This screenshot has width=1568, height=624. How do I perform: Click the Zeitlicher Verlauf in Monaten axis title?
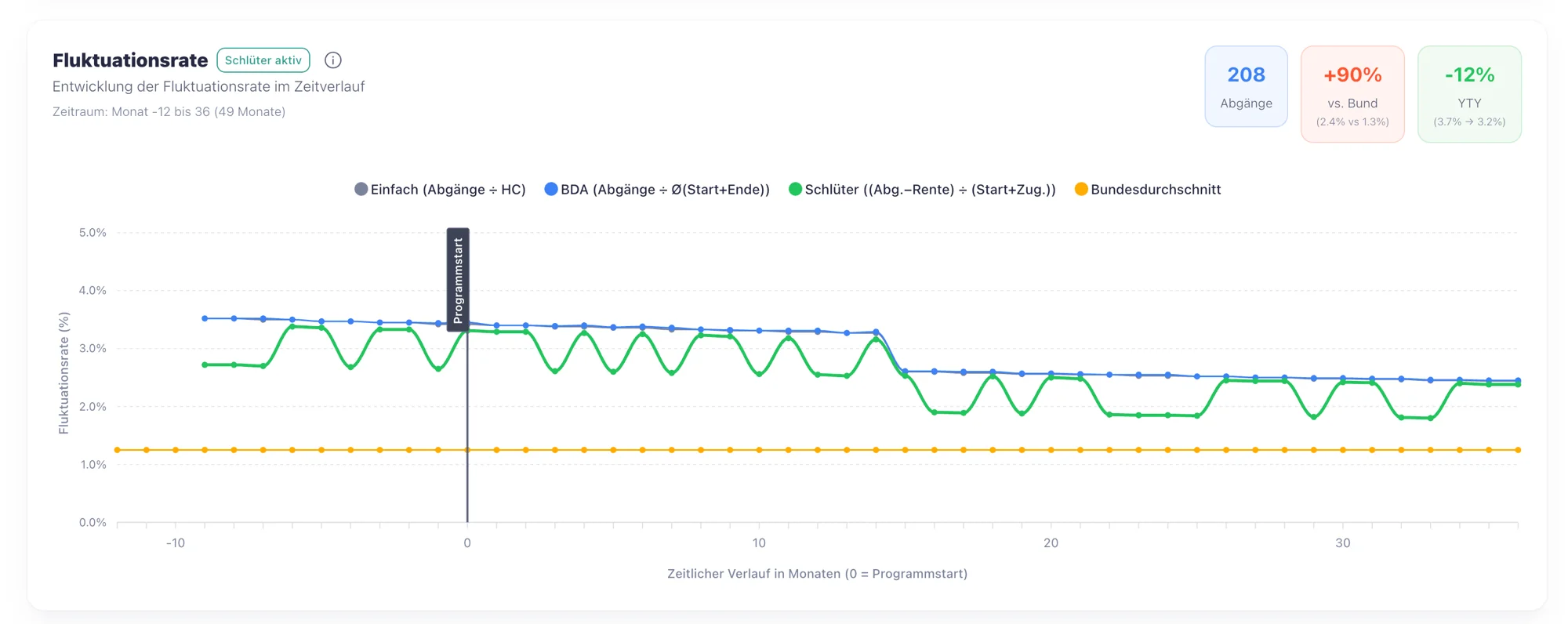pyautogui.click(x=817, y=574)
